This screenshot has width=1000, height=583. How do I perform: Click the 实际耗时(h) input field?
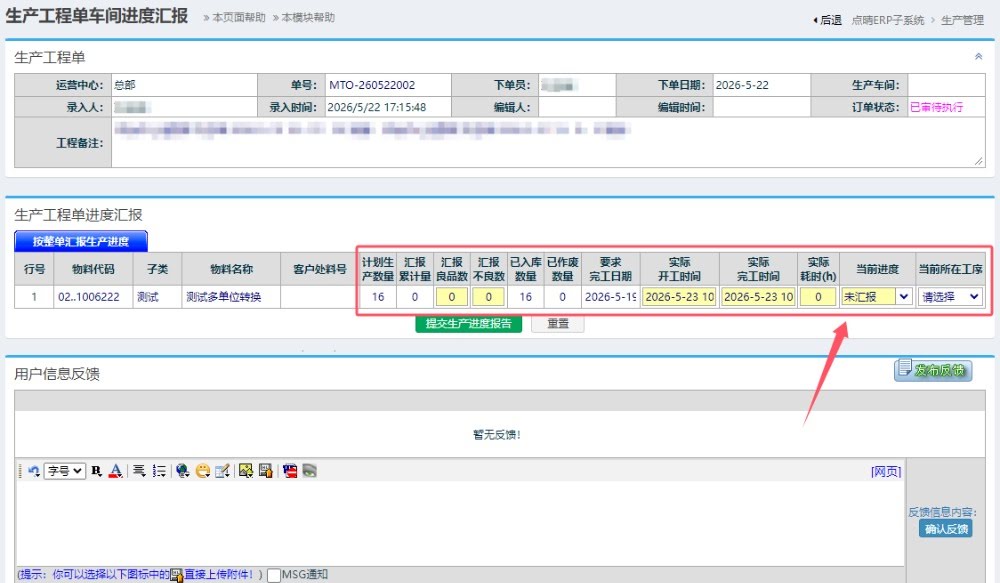pyautogui.click(x=818, y=297)
